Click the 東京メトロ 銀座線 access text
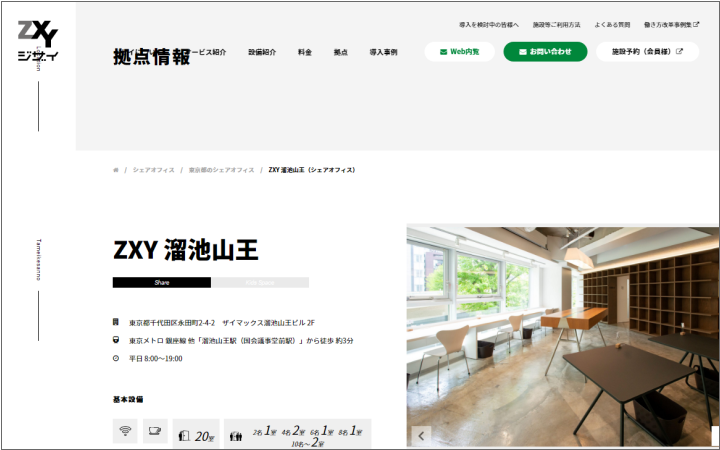This screenshot has height=450, width=720. 241,341
